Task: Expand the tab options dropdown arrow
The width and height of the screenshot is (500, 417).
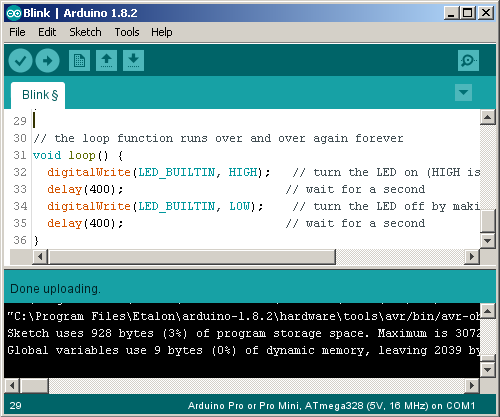Action: (x=463, y=92)
